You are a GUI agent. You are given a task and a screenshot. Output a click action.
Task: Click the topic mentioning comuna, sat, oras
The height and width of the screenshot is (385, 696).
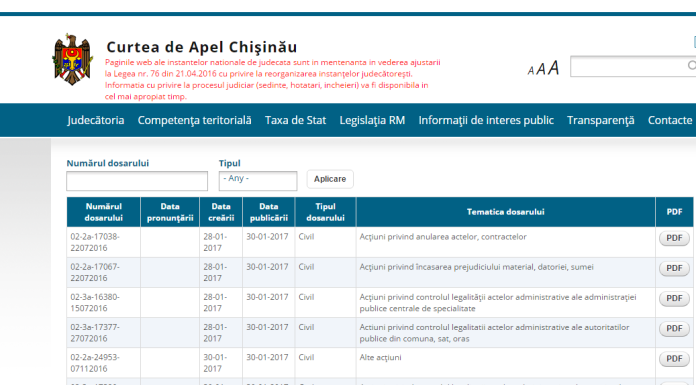click(494, 333)
